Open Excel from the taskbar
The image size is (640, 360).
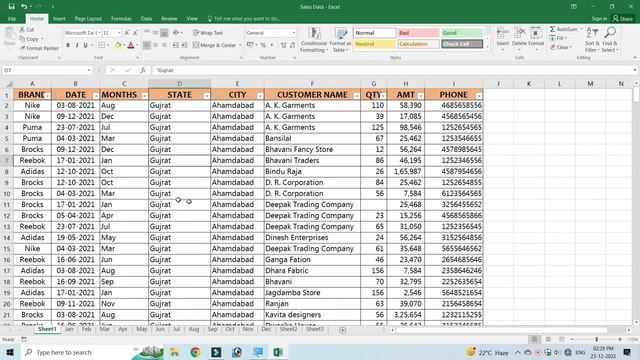[278, 352]
